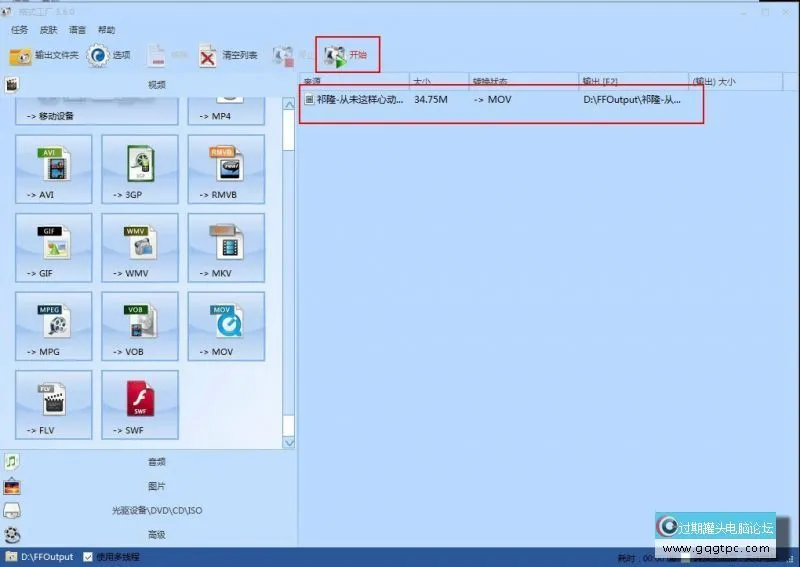Toggle the 使用多线程 multithreading checkbox
The height and width of the screenshot is (567, 800).
click(x=88, y=556)
